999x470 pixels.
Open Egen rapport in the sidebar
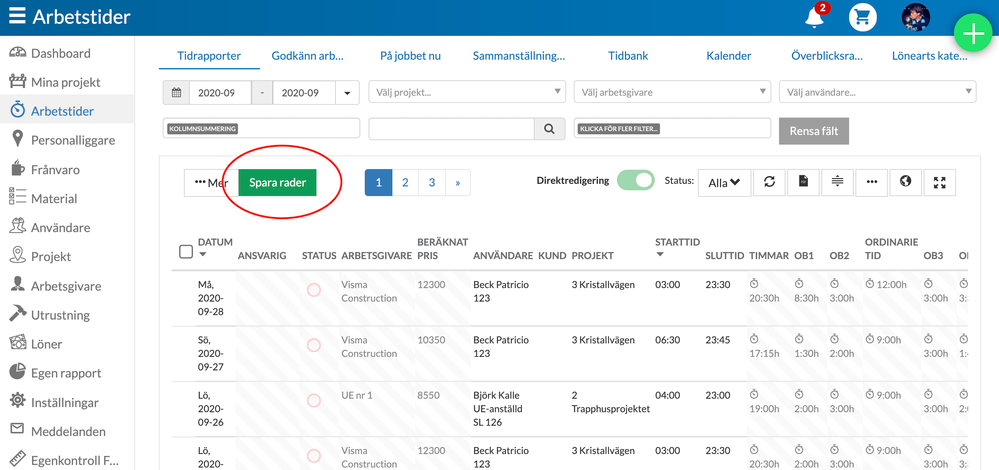66,373
